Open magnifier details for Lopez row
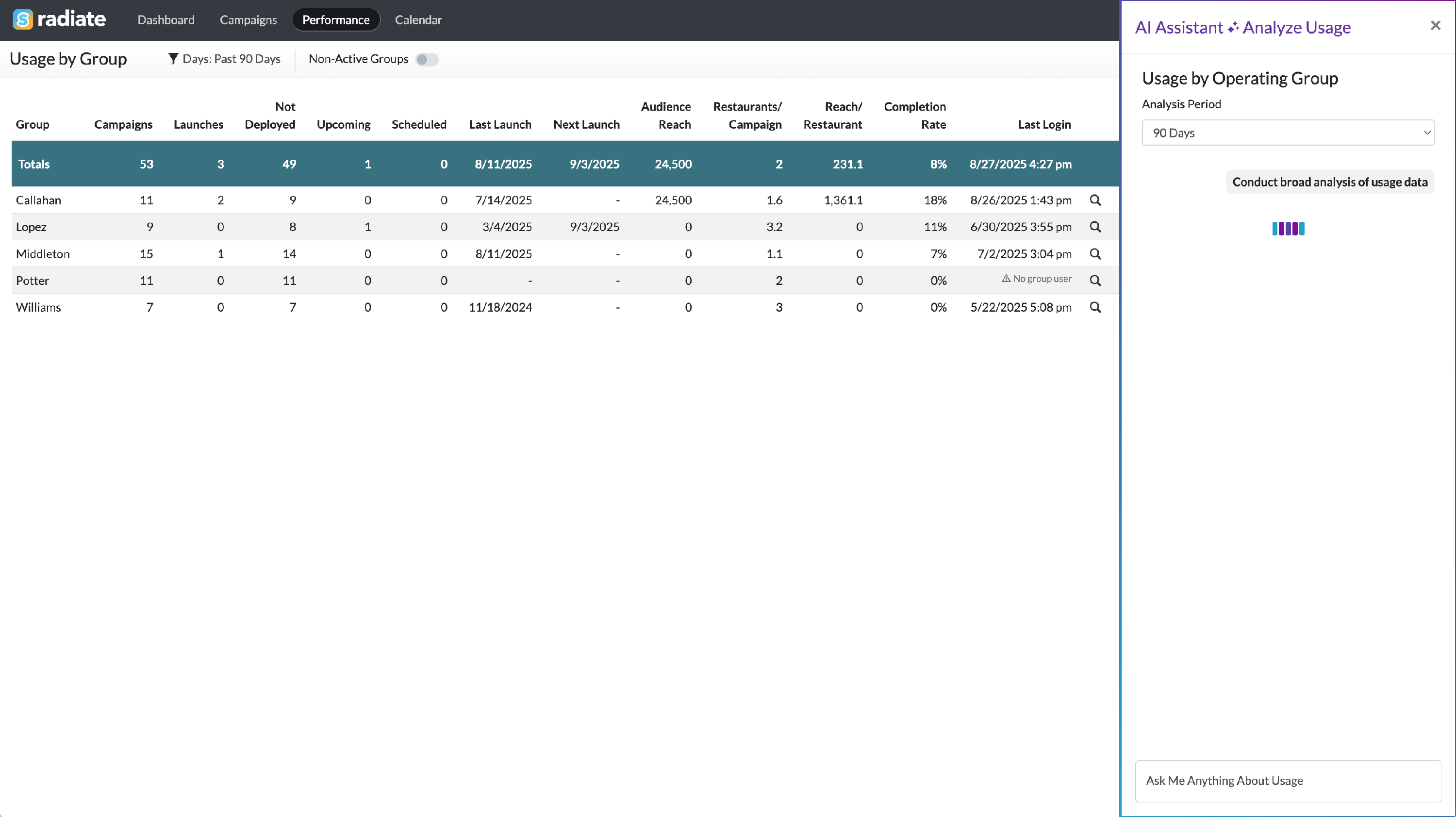1456x817 pixels. pos(1095,227)
